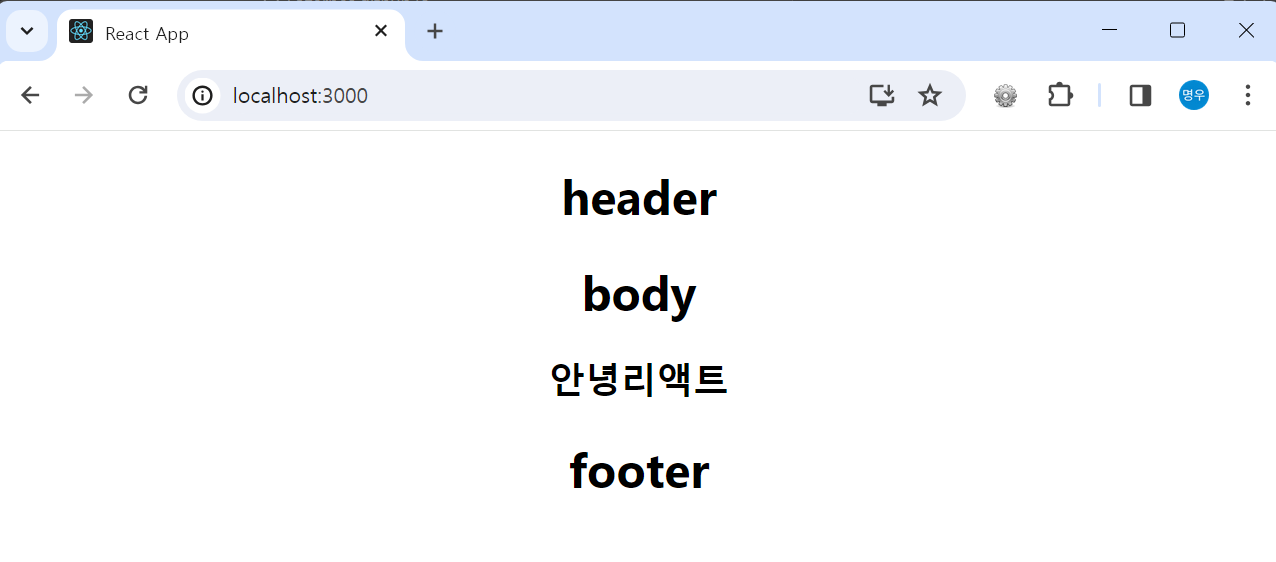Open the profile avatar menu
Viewport: 1276px width, 562px height.
click(1194, 95)
